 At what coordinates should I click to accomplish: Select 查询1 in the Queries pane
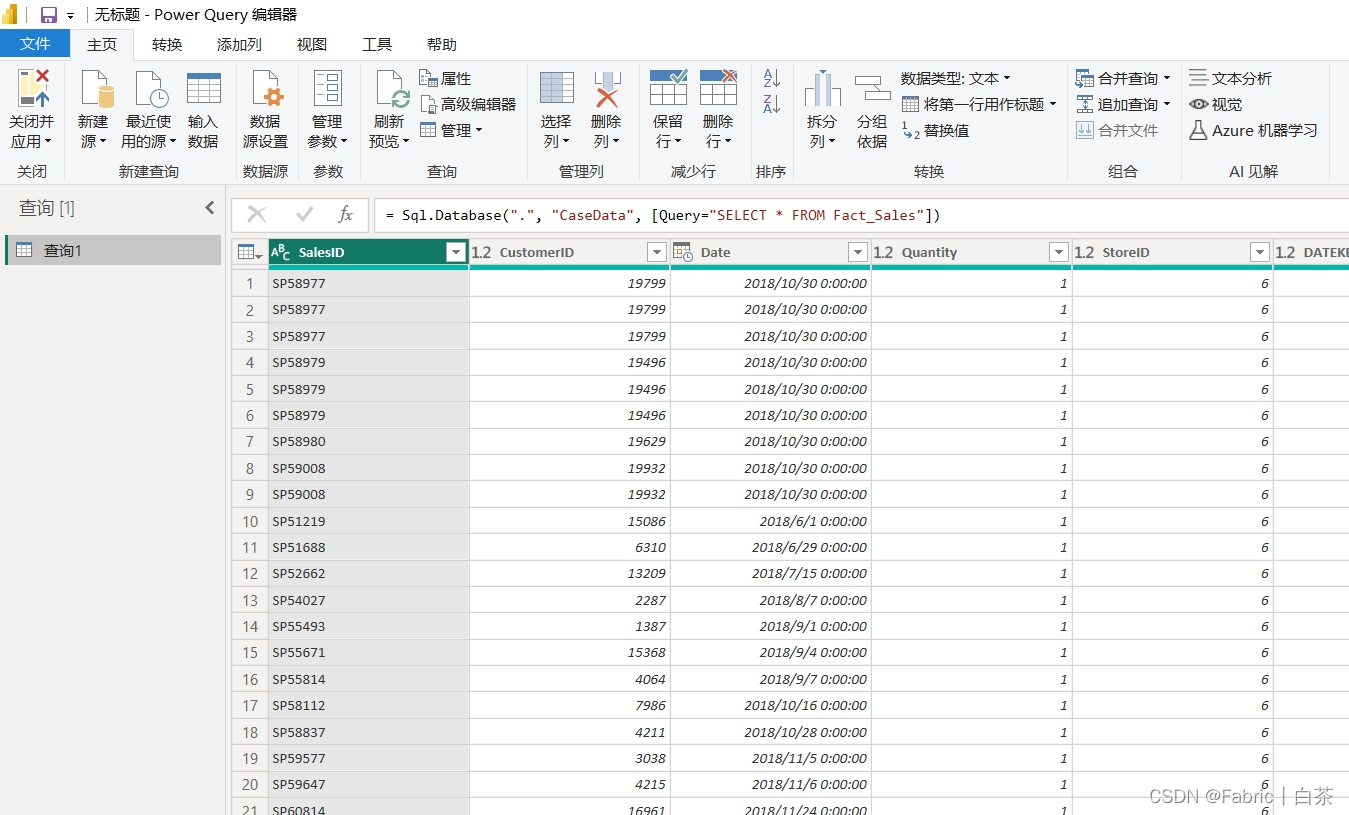(x=113, y=250)
